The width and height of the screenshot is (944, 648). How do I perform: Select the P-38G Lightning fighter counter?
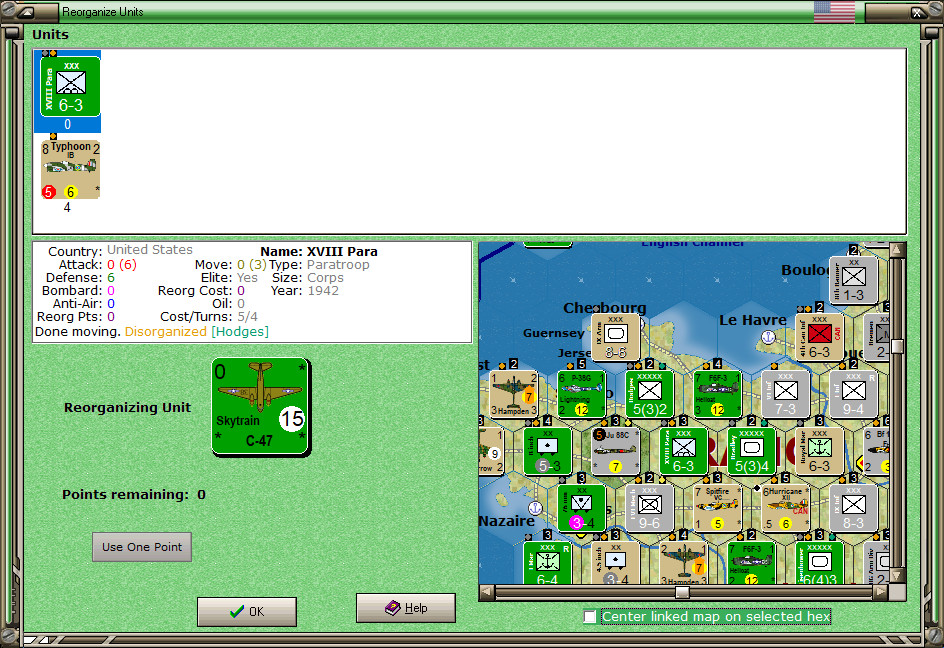[581, 394]
